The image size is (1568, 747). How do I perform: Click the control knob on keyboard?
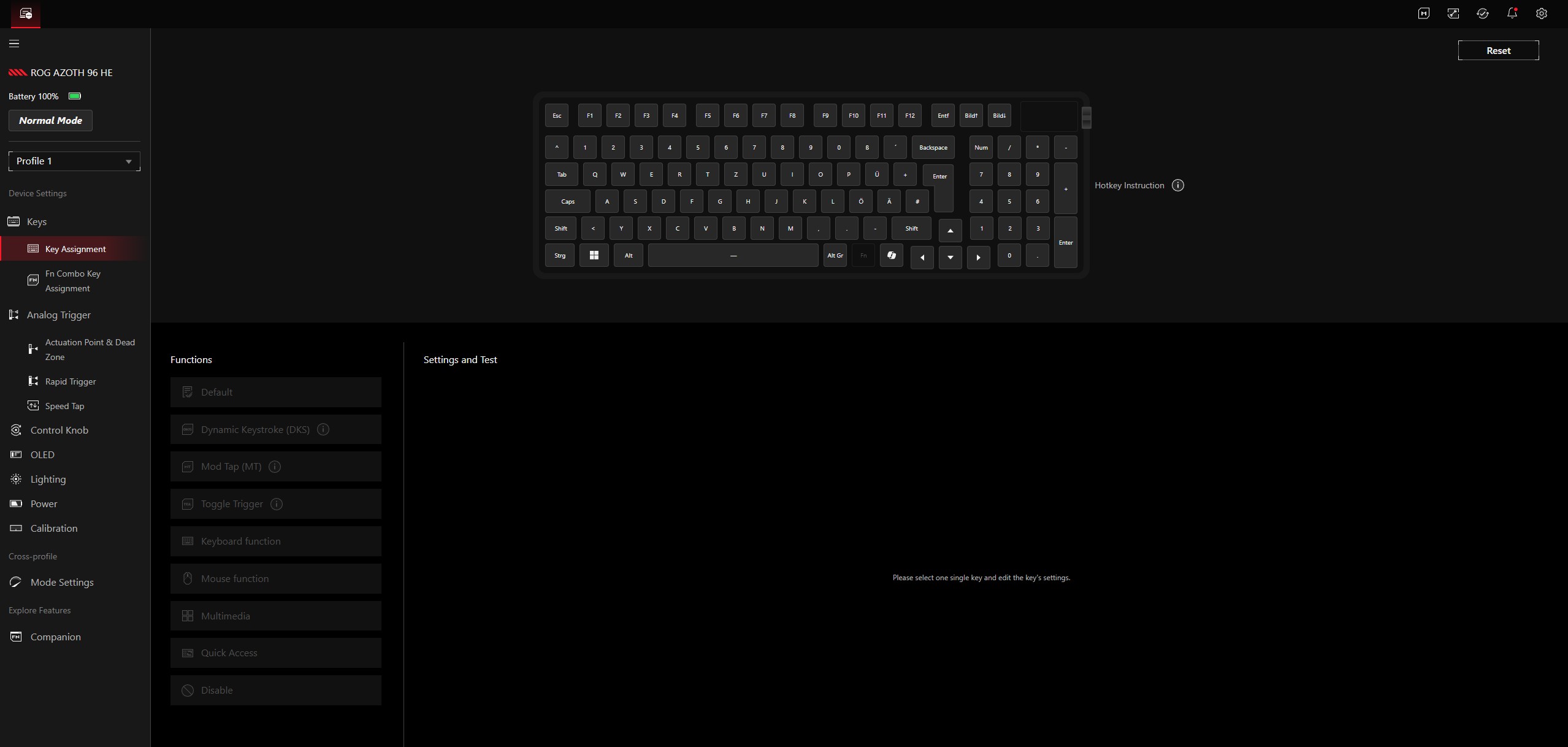1086,117
